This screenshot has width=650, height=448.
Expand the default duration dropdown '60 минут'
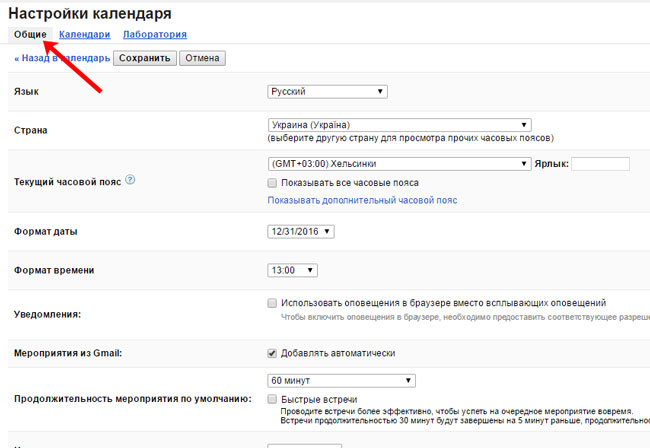(341, 380)
